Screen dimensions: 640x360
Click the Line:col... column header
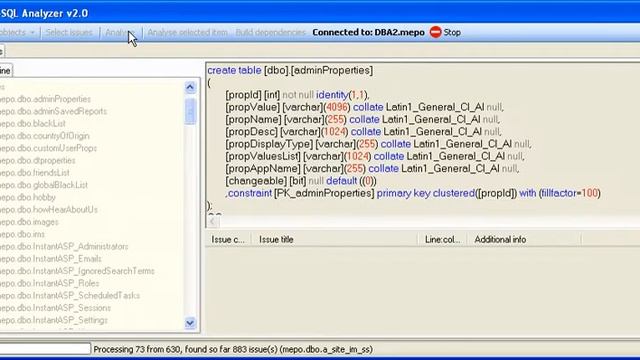[442, 240]
